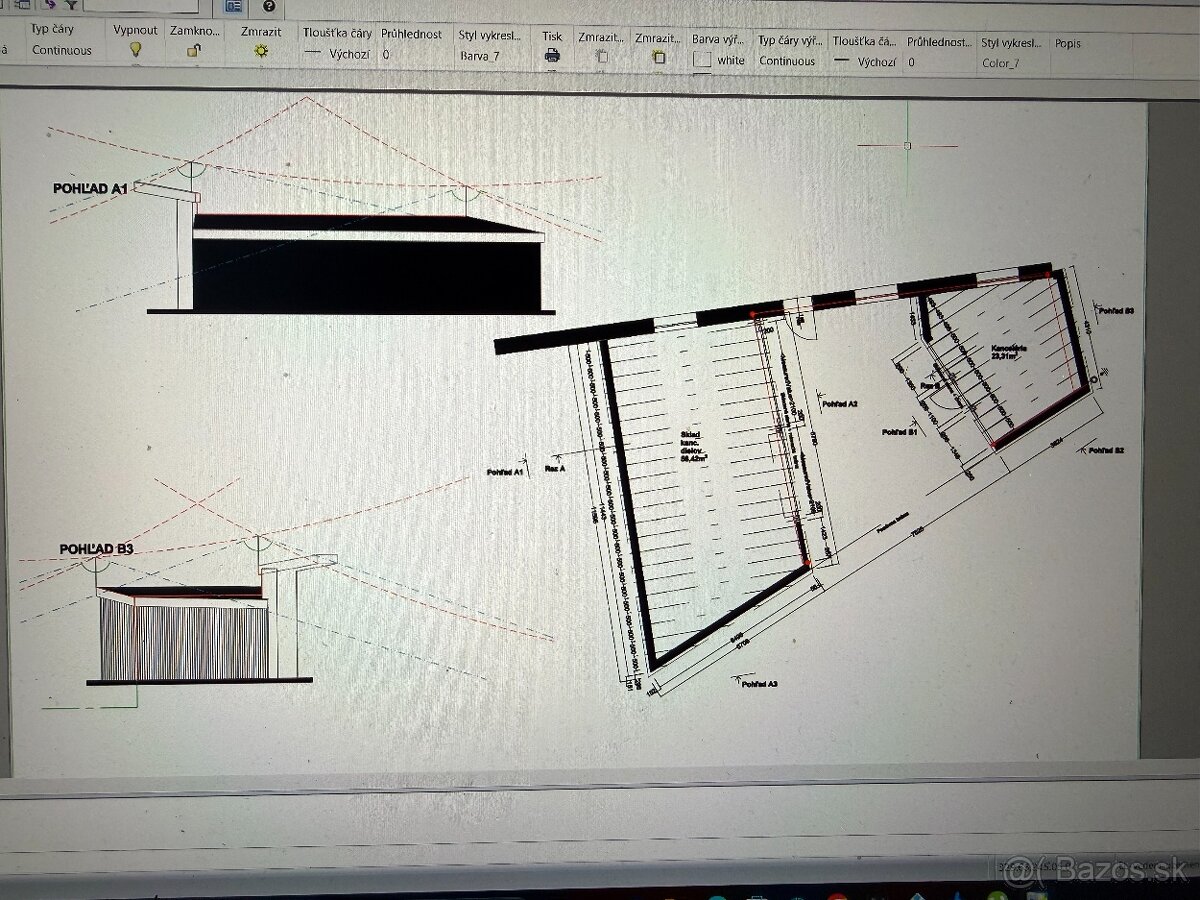The height and width of the screenshot is (900, 1200).
Task: Click the white viewport color swatch
Action: point(703,60)
